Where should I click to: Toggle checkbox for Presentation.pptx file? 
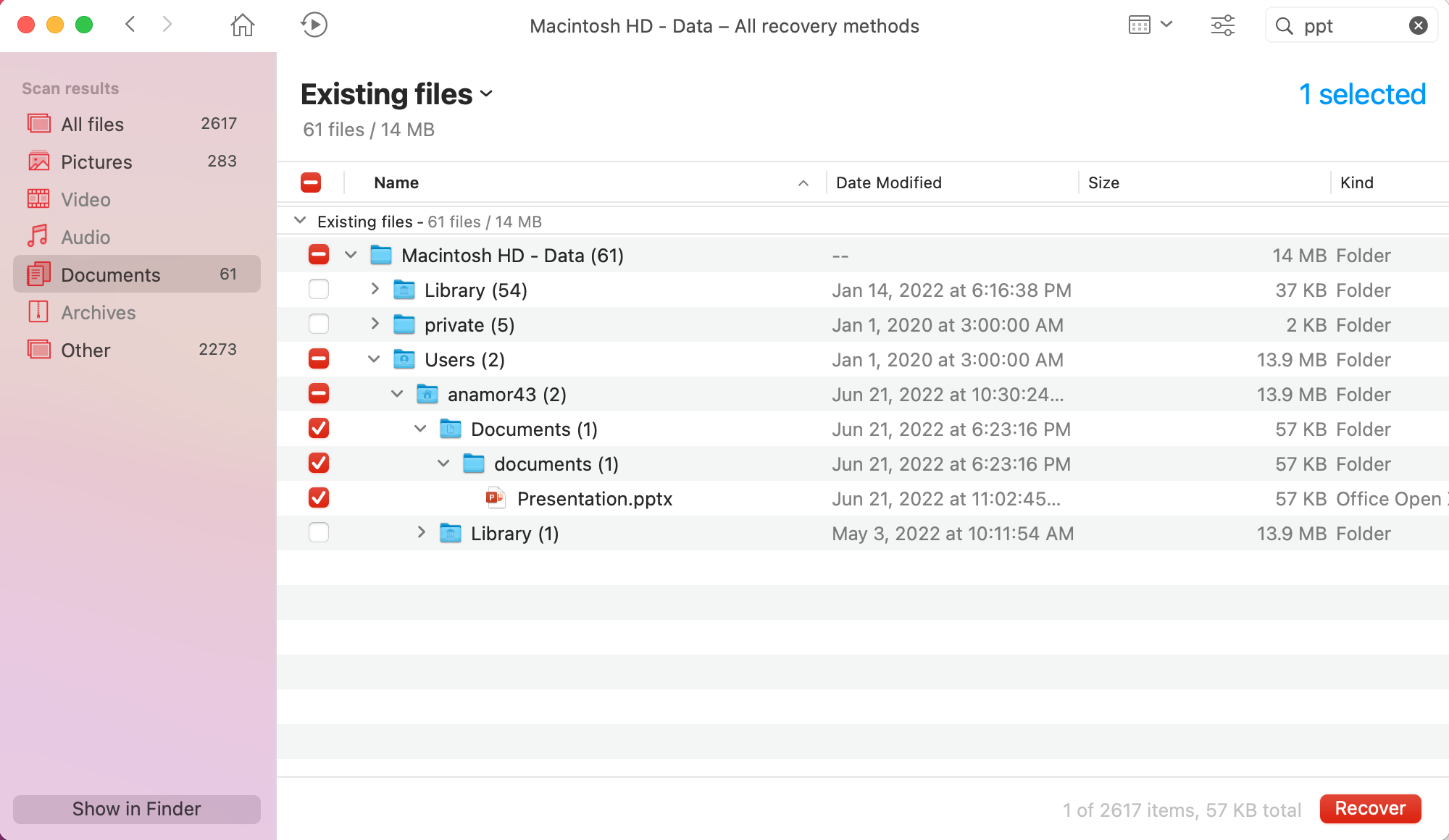pos(320,498)
